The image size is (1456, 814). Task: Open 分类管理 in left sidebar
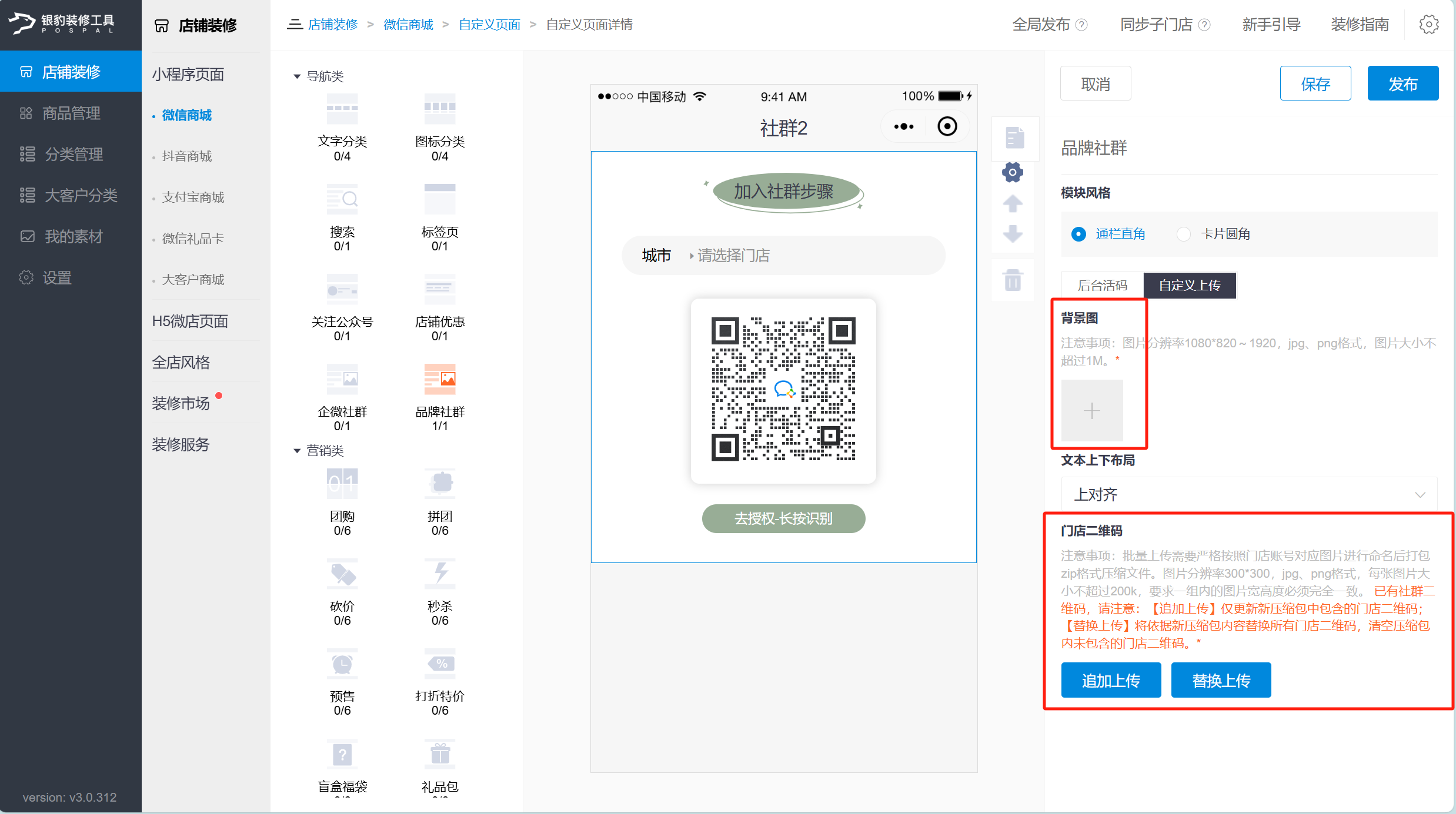pos(71,154)
